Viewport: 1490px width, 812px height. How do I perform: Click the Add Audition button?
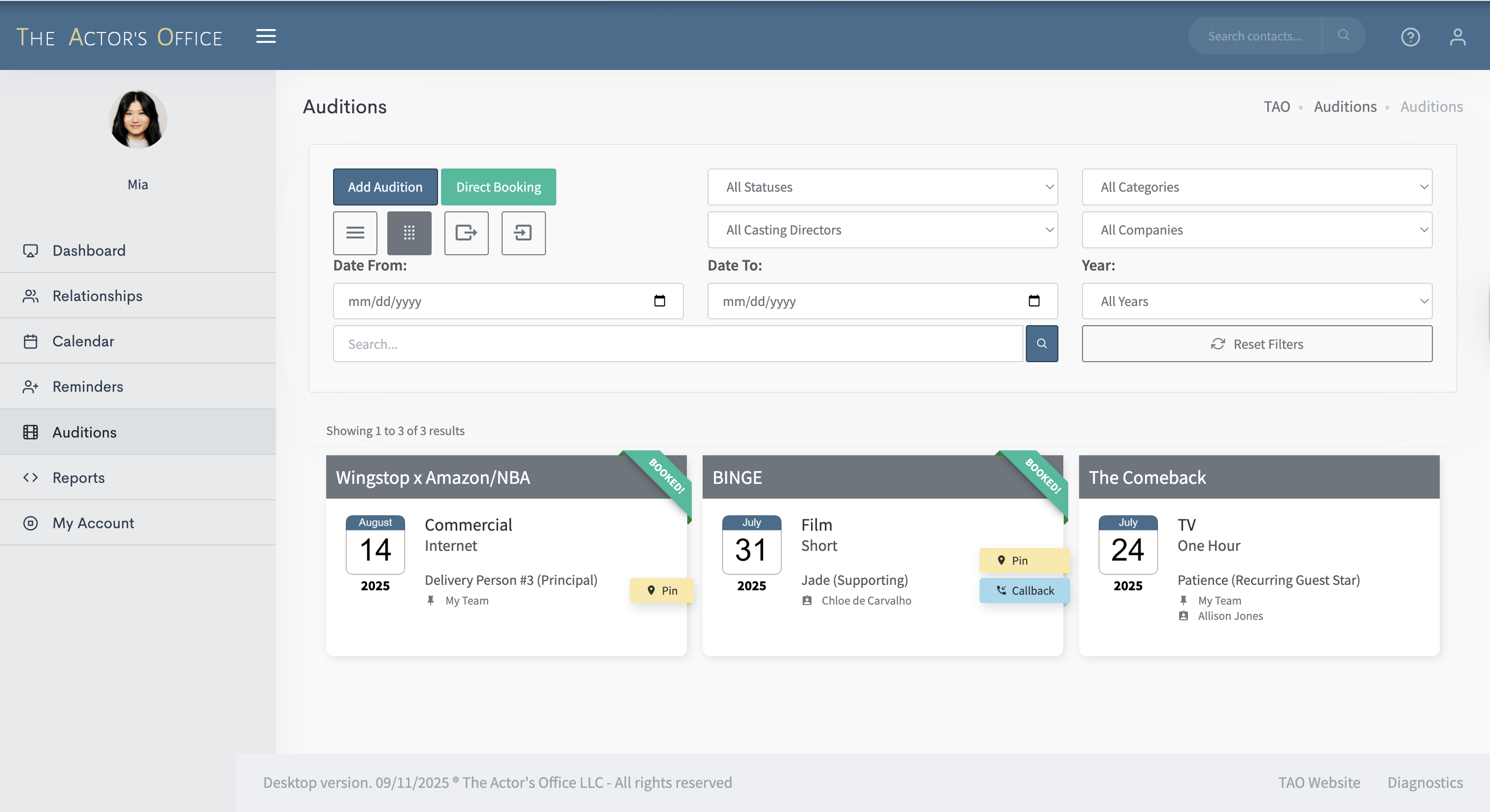click(385, 187)
